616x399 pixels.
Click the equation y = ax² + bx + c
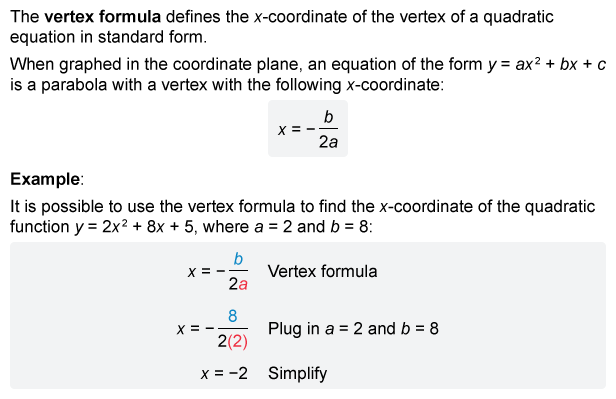547,64
